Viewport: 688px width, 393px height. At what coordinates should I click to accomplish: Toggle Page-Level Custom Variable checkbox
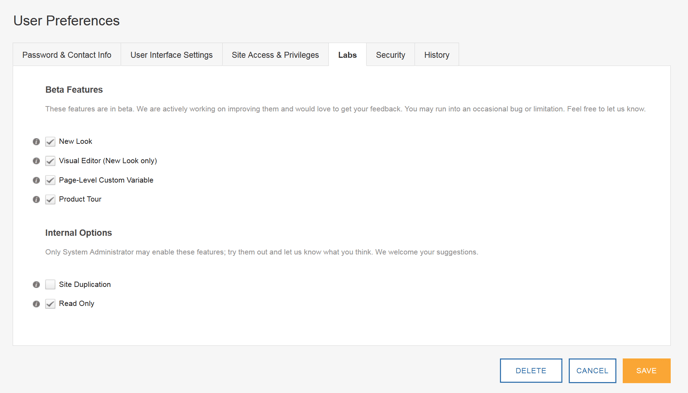point(50,180)
